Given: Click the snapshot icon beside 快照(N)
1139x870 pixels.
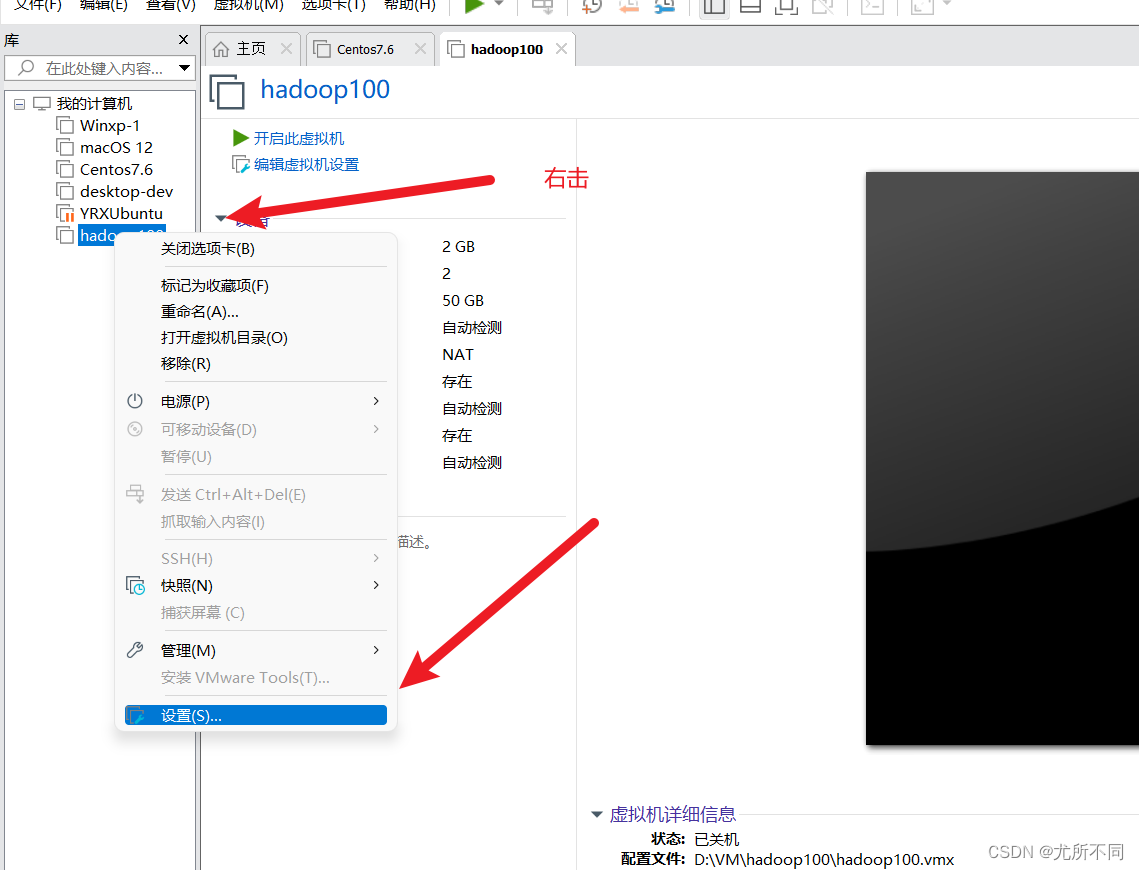Looking at the screenshot, I should tap(136, 585).
